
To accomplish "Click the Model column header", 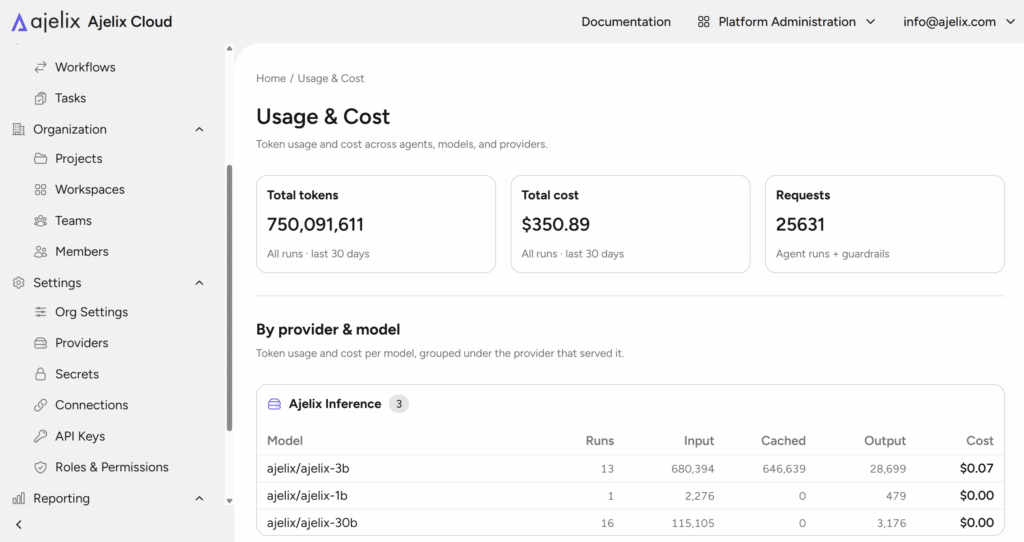I will point(285,441).
